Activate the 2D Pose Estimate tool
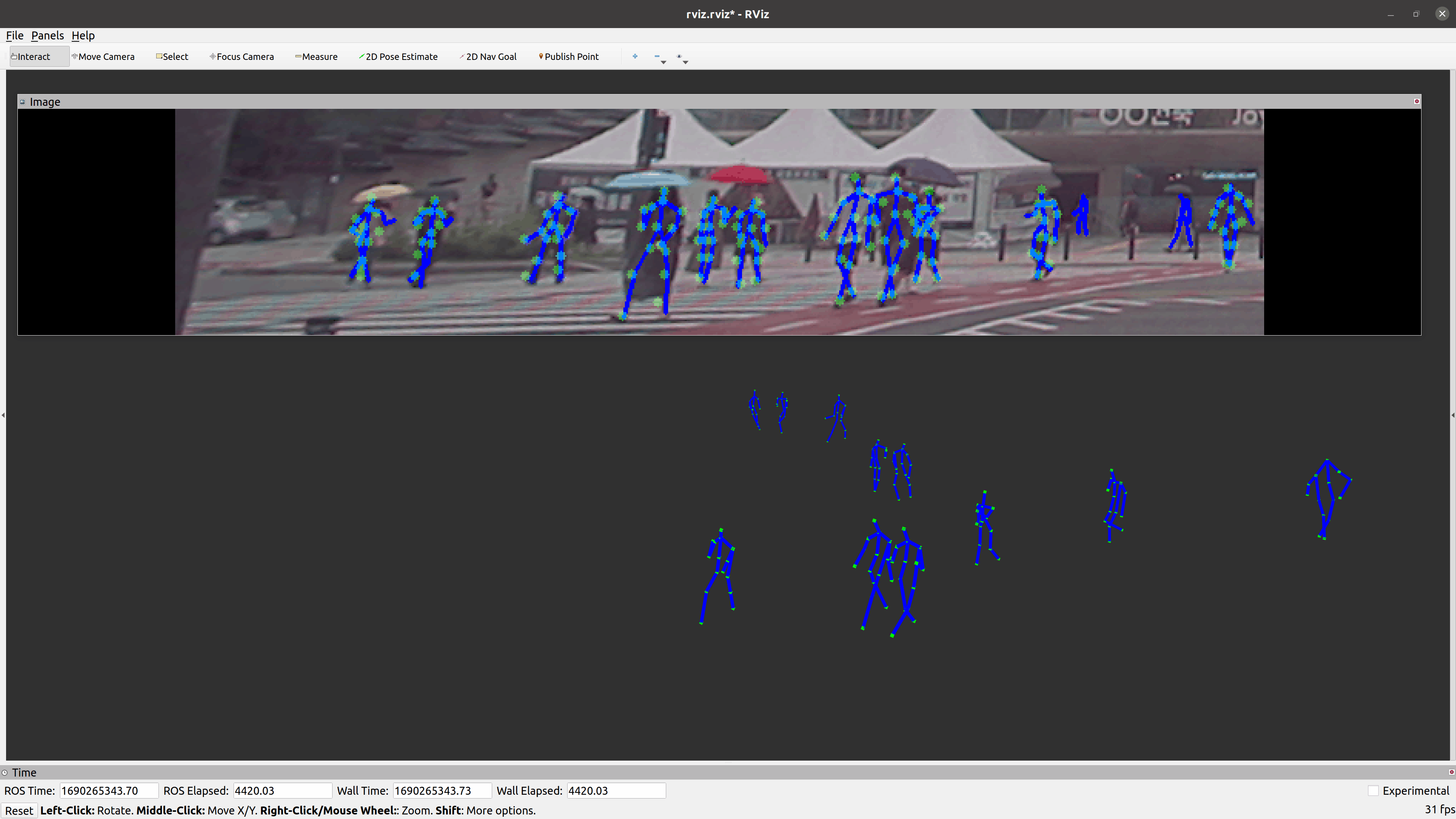1456x819 pixels. coord(399,56)
